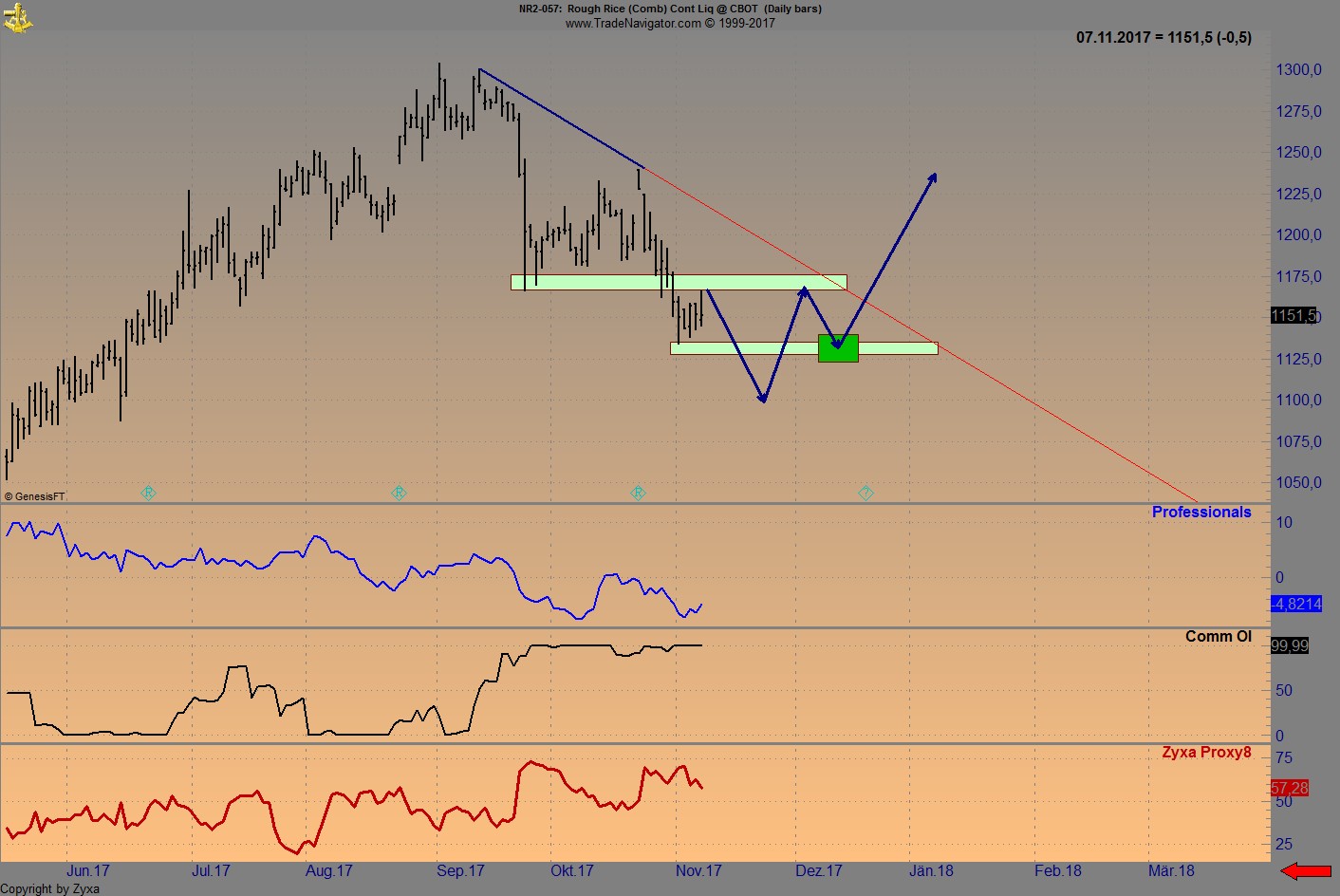Viewport: 1340px width, 896px height.
Task: Click the Feb.18 date axis label
Action: click(x=1058, y=870)
